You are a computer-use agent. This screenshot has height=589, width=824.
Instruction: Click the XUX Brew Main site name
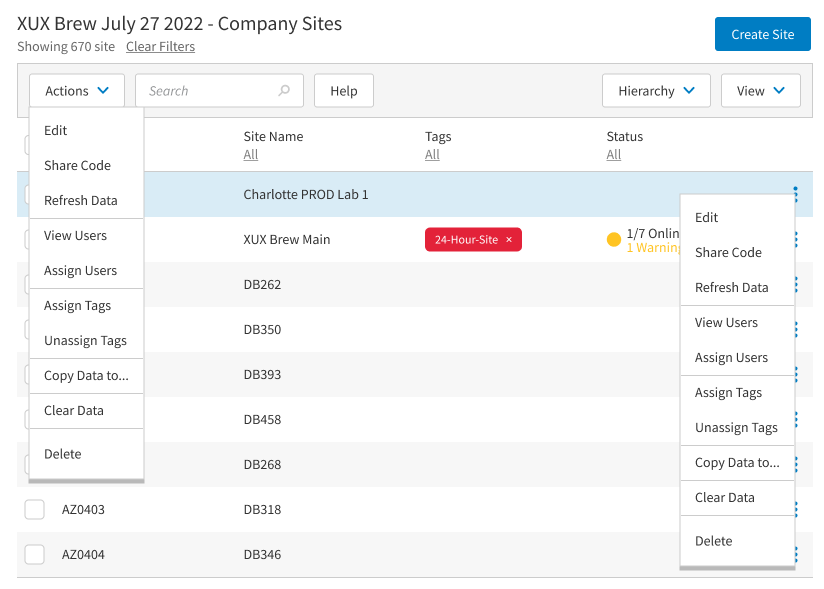(287, 240)
